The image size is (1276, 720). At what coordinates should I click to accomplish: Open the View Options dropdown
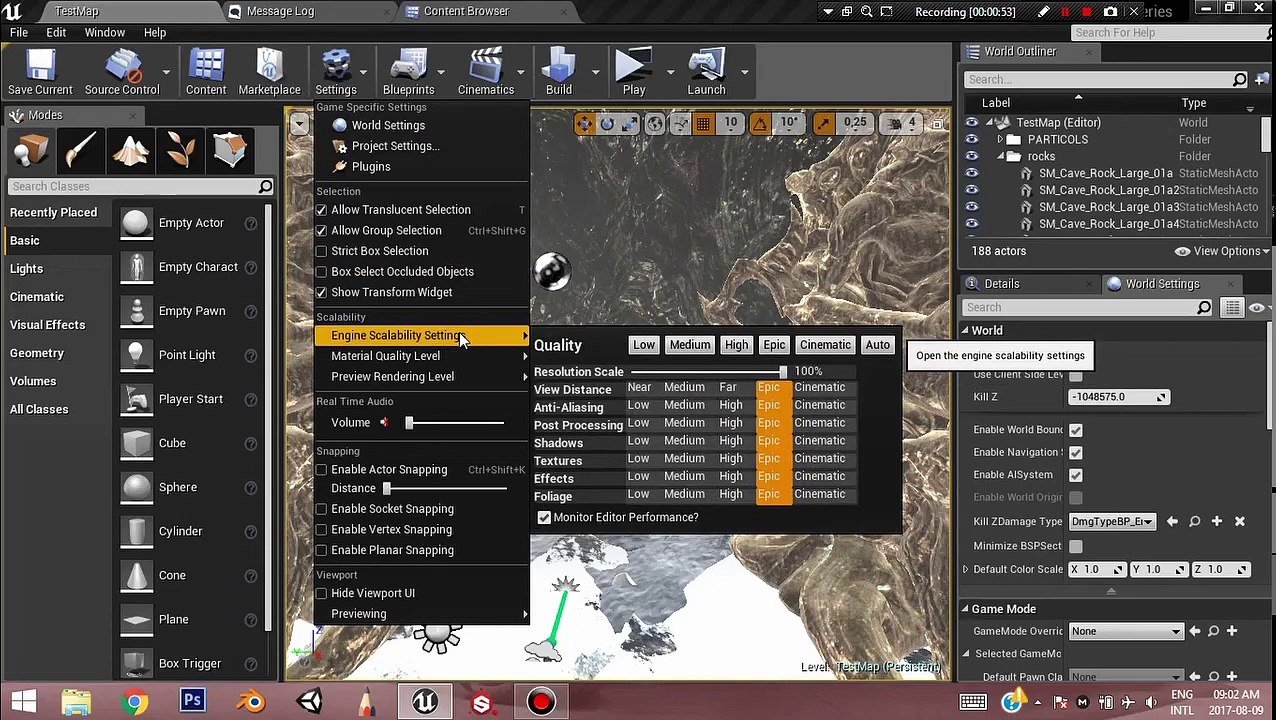tap(1221, 251)
